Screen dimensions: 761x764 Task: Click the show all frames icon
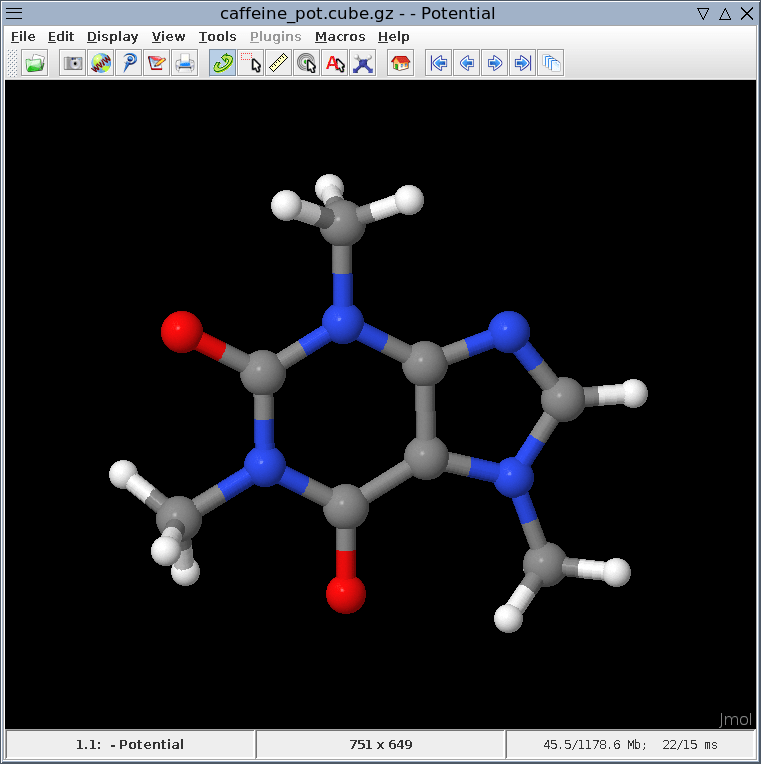[x=551, y=63]
